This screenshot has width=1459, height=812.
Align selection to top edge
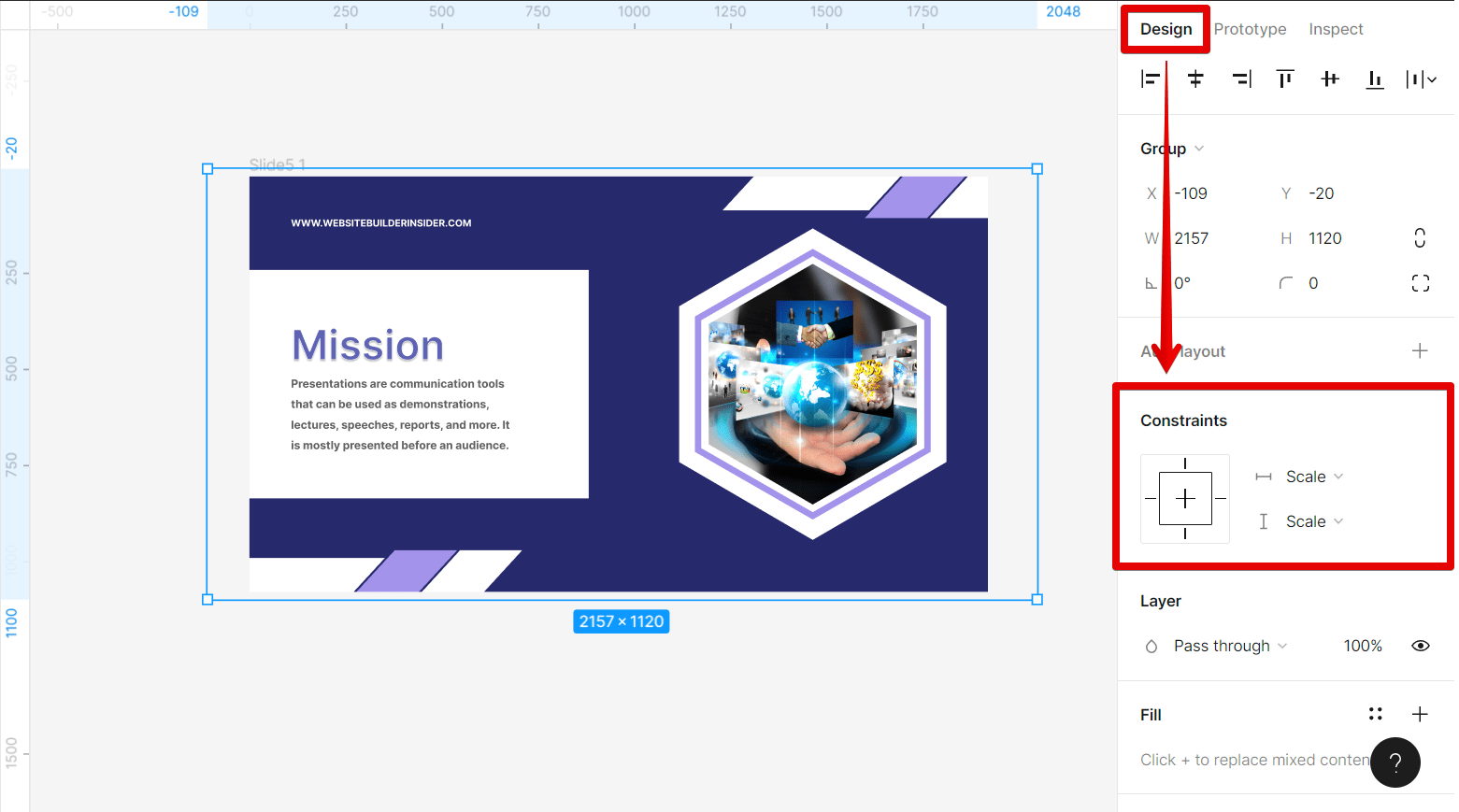tap(1285, 78)
